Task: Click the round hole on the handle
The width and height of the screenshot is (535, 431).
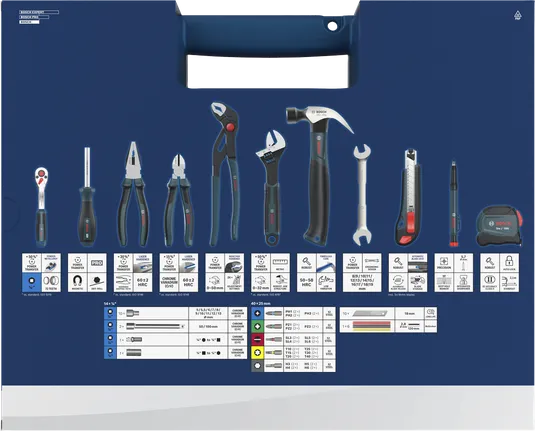Action: [332, 26]
